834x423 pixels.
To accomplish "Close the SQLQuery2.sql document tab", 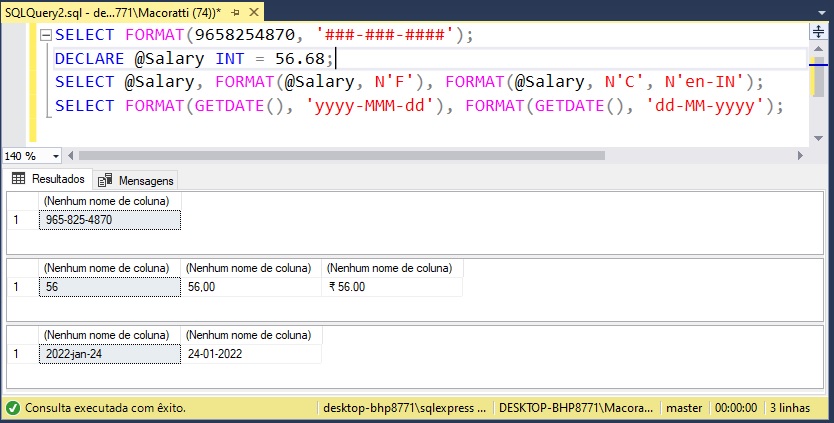I will tap(254, 12).
